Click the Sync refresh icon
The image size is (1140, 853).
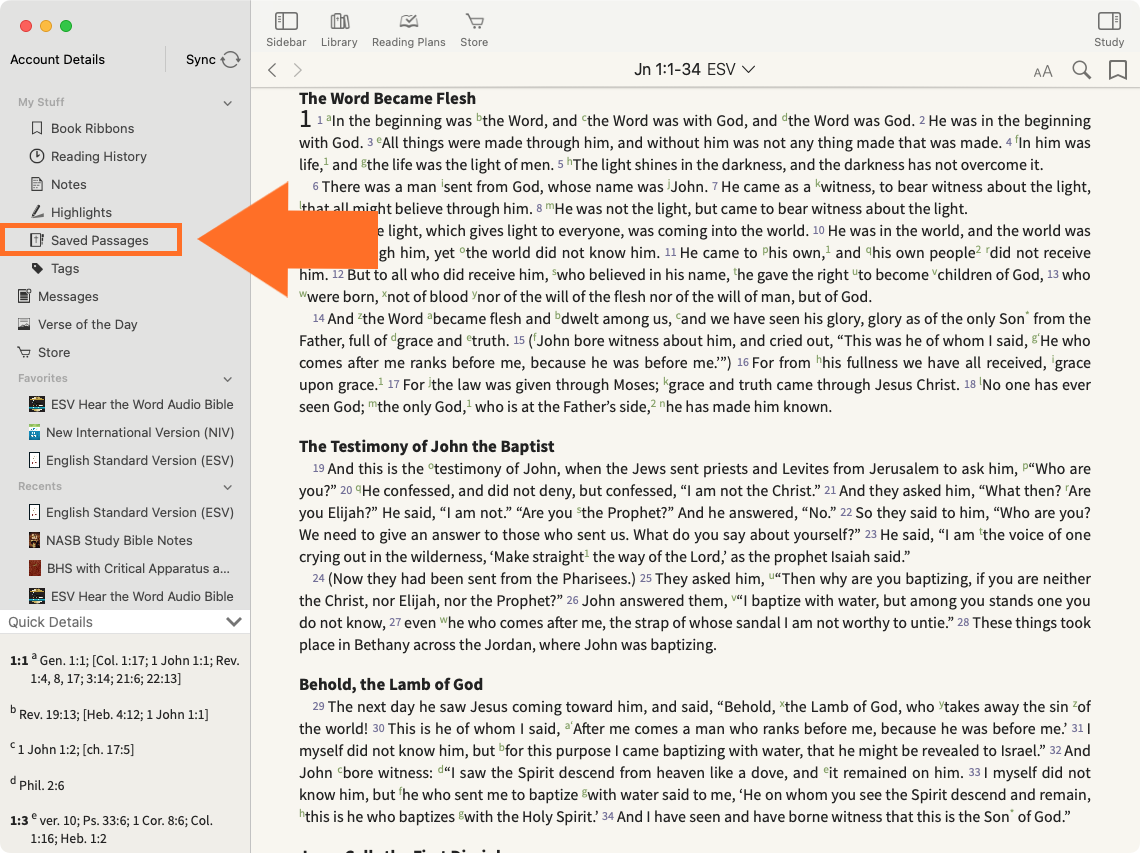coord(230,60)
